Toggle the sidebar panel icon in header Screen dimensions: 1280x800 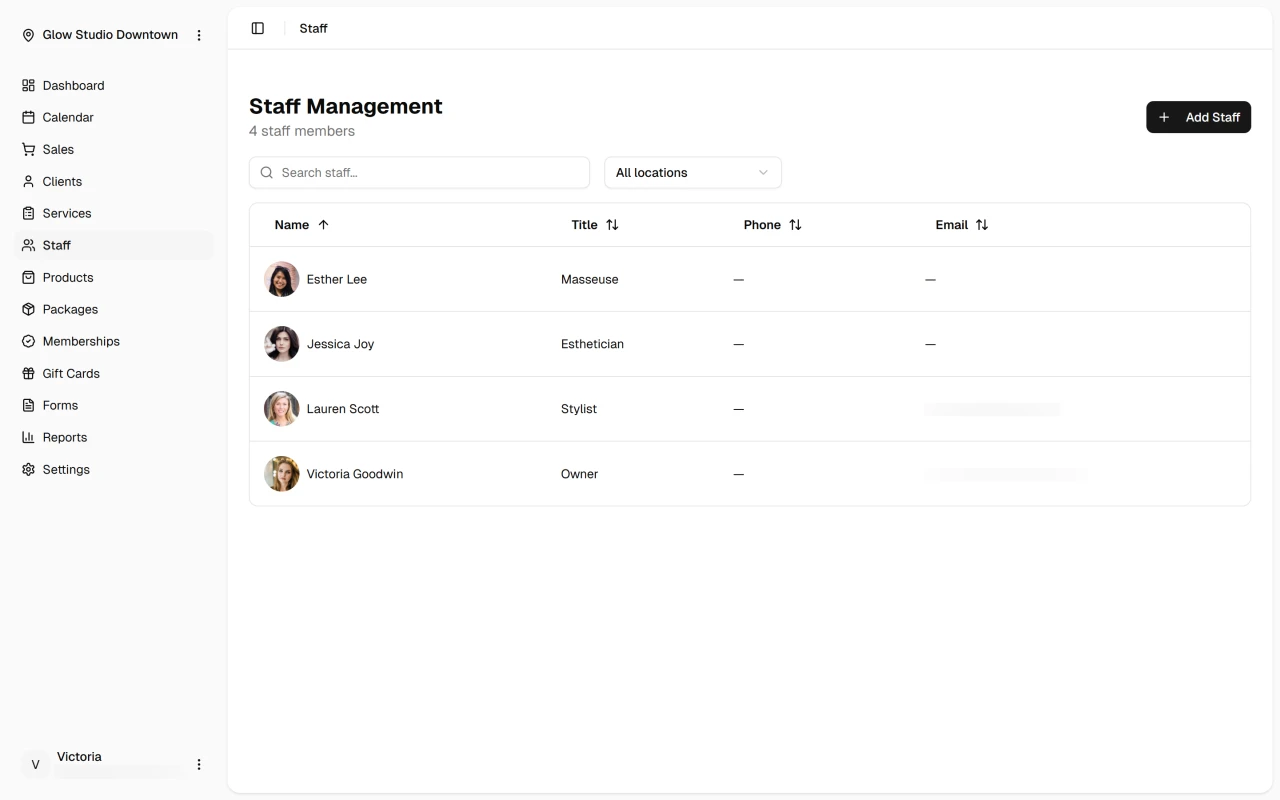coord(258,28)
